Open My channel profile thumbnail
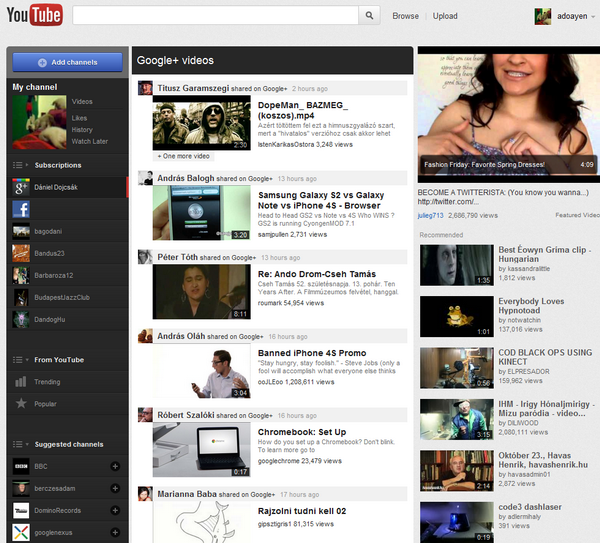Image resolution: width=600 pixels, height=543 pixels. pyautogui.click(x=39, y=122)
